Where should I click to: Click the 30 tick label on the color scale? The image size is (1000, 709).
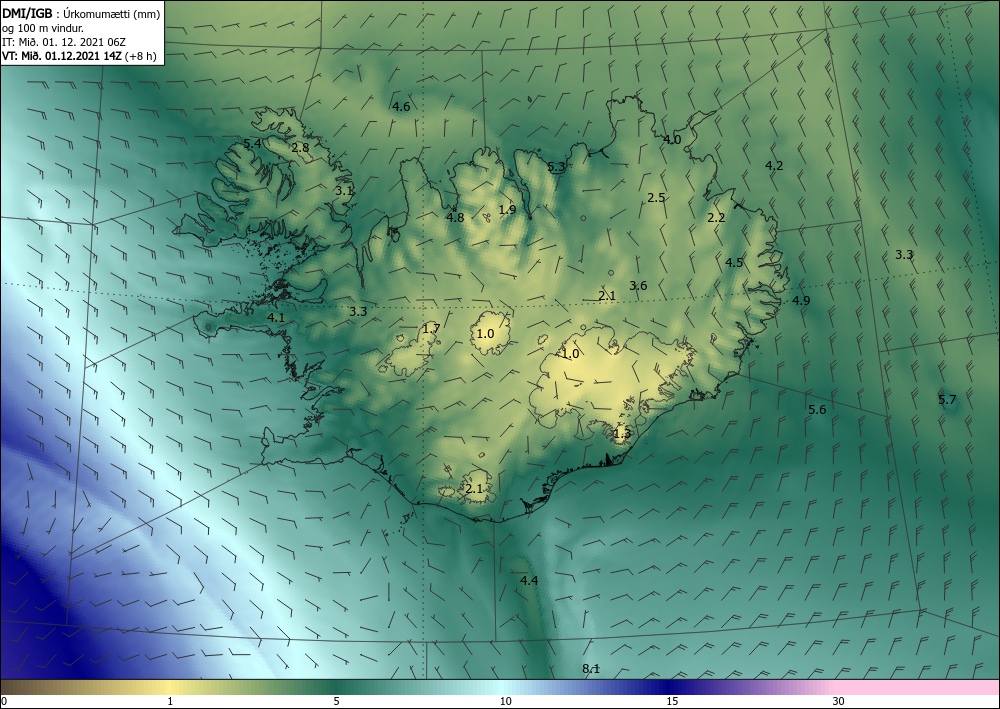pyautogui.click(x=838, y=701)
